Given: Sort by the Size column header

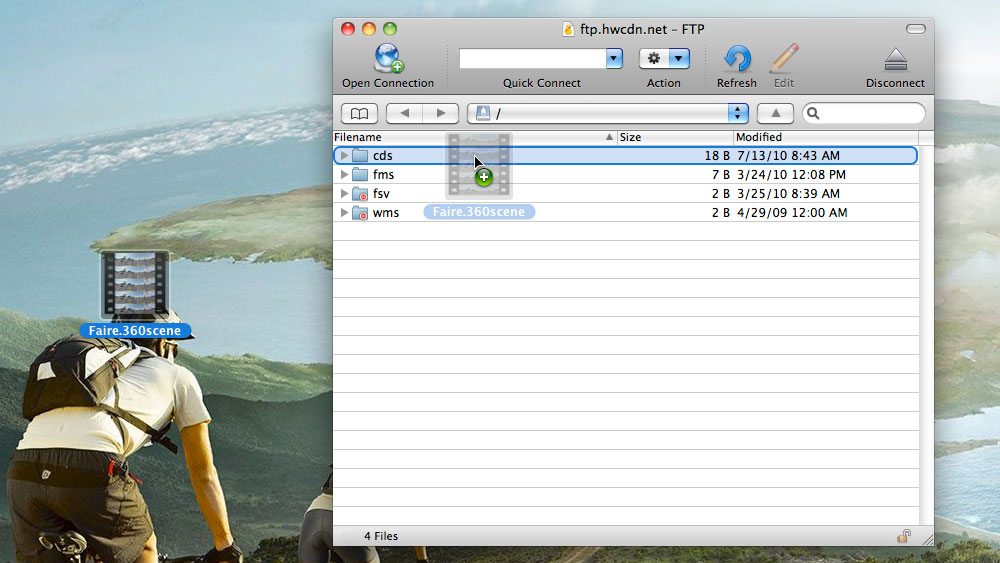Looking at the screenshot, I should point(675,137).
